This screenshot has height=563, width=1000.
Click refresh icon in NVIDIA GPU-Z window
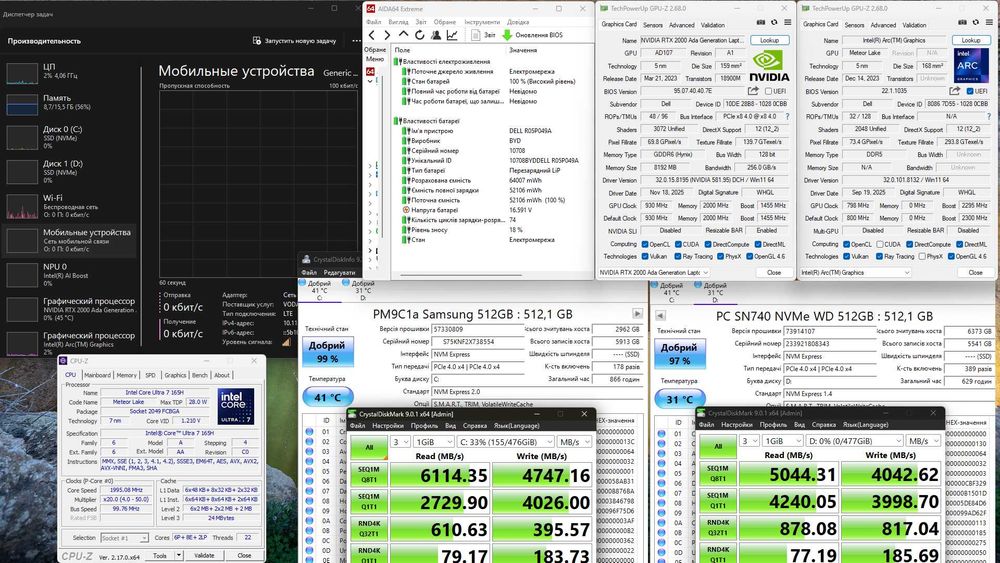[774, 22]
